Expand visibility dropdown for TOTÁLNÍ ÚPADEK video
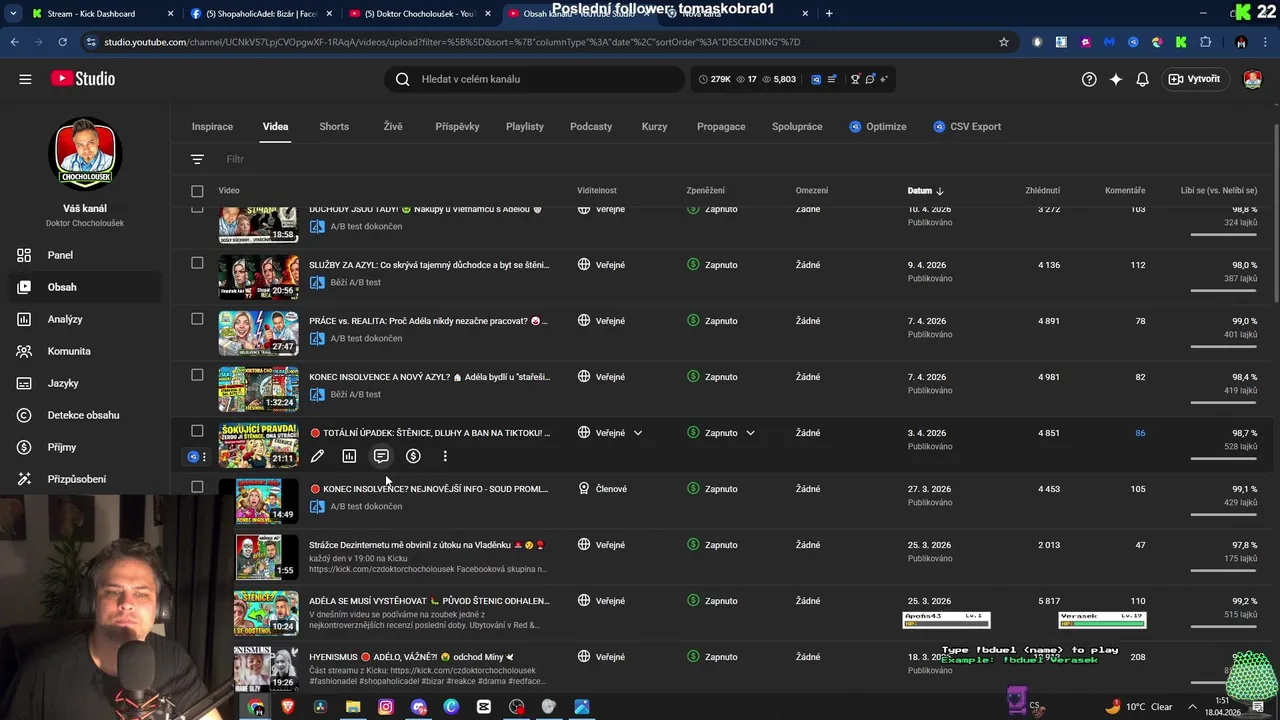This screenshot has height=720, width=1280. [x=638, y=433]
